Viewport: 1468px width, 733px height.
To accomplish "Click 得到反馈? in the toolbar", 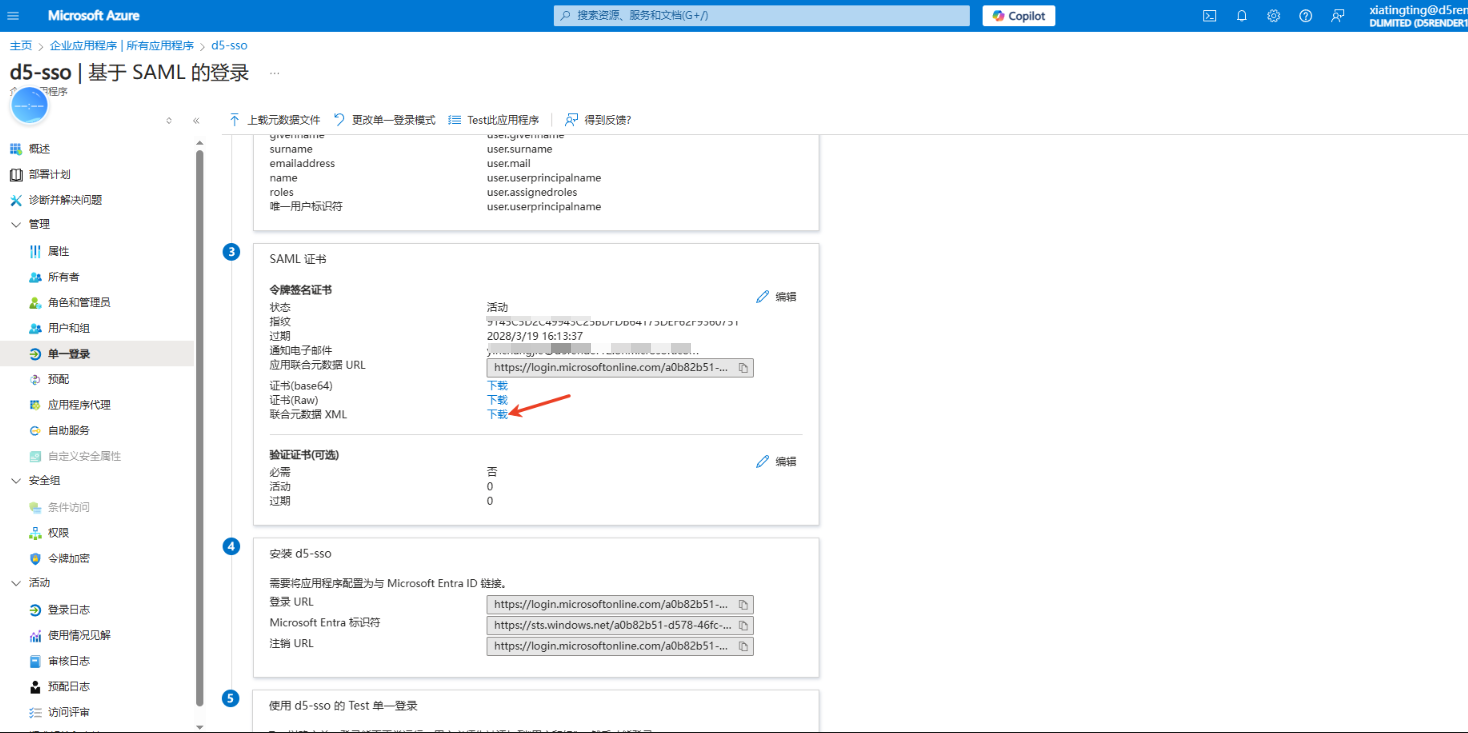I will [598, 120].
